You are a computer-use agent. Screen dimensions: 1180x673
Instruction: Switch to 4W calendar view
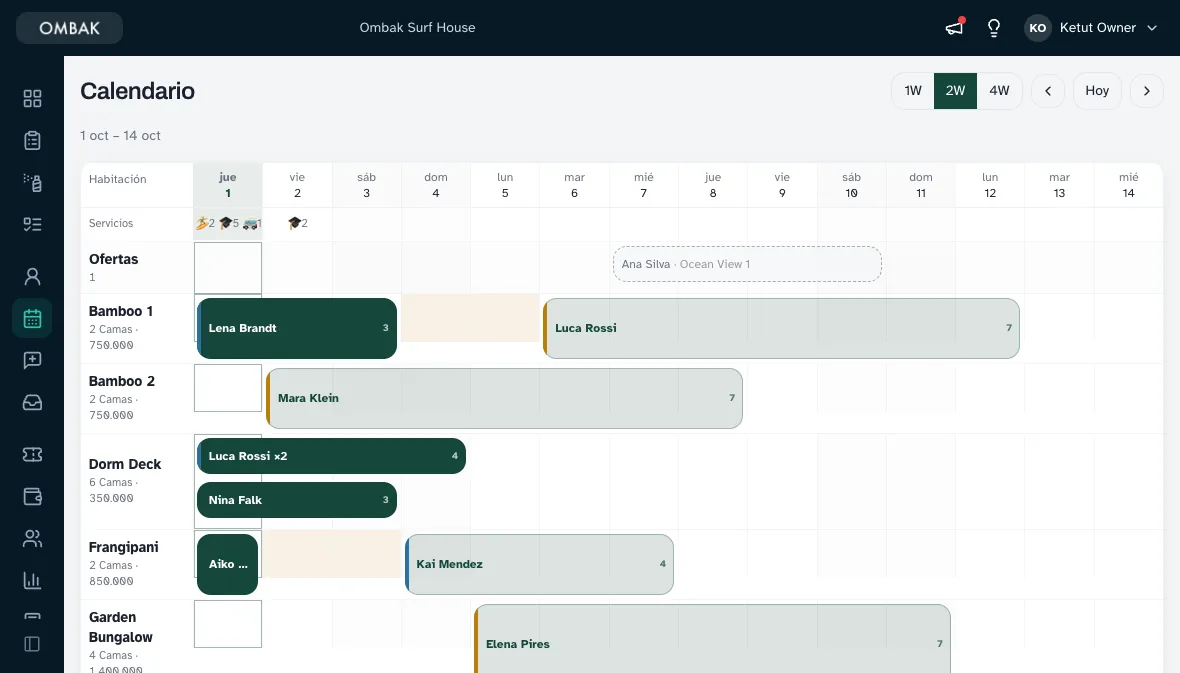click(x=999, y=91)
